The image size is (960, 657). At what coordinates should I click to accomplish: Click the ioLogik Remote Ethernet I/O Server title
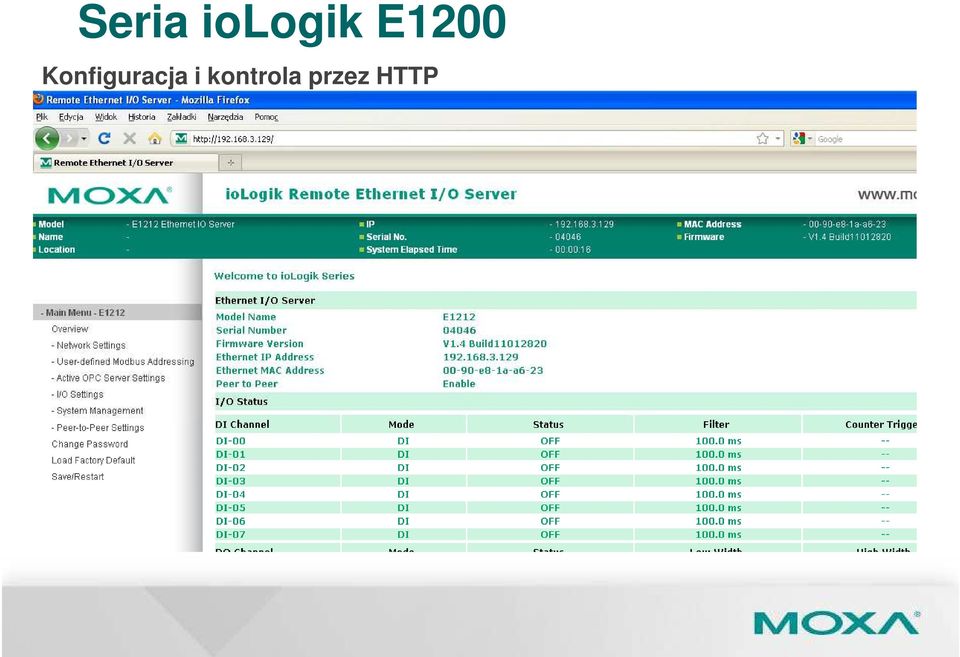click(371, 194)
